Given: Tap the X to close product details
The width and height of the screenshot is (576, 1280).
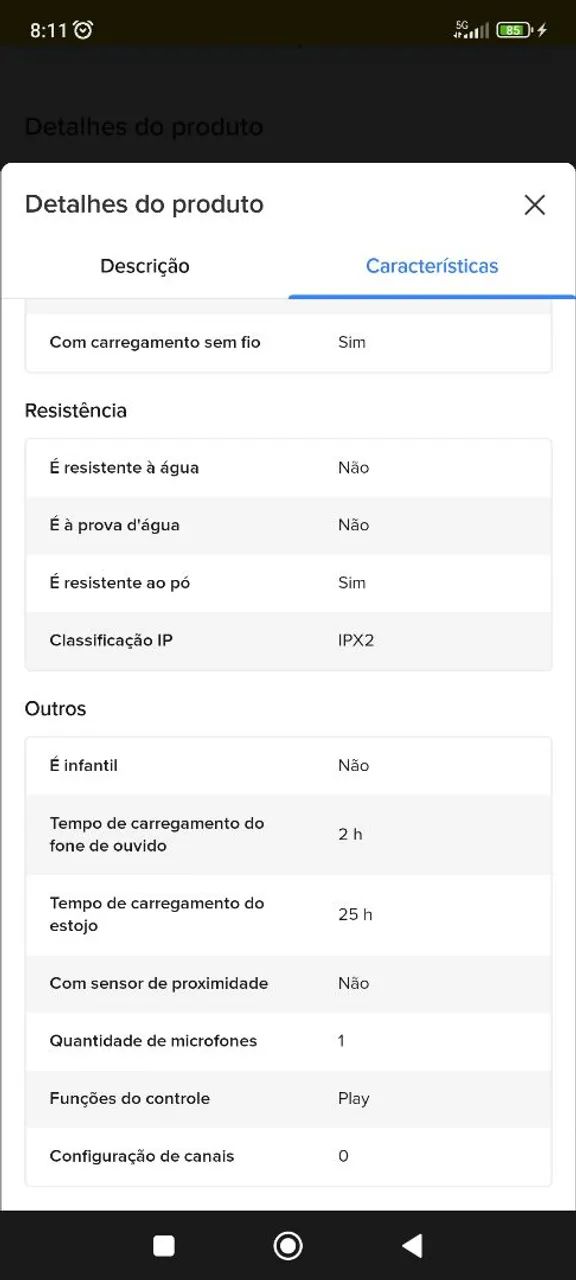Looking at the screenshot, I should (x=535, y=205).
